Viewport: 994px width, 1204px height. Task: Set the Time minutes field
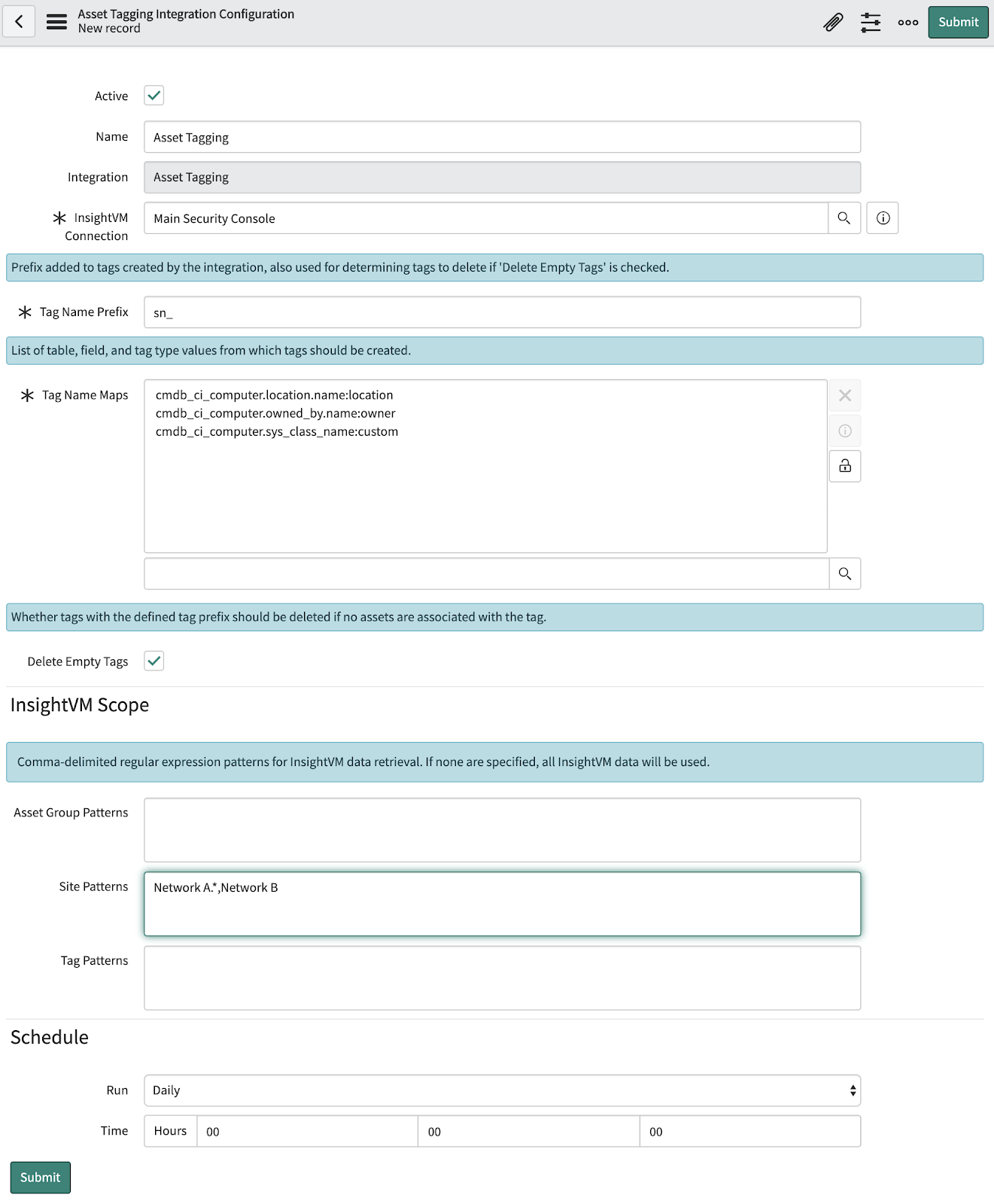[529, 1131]
